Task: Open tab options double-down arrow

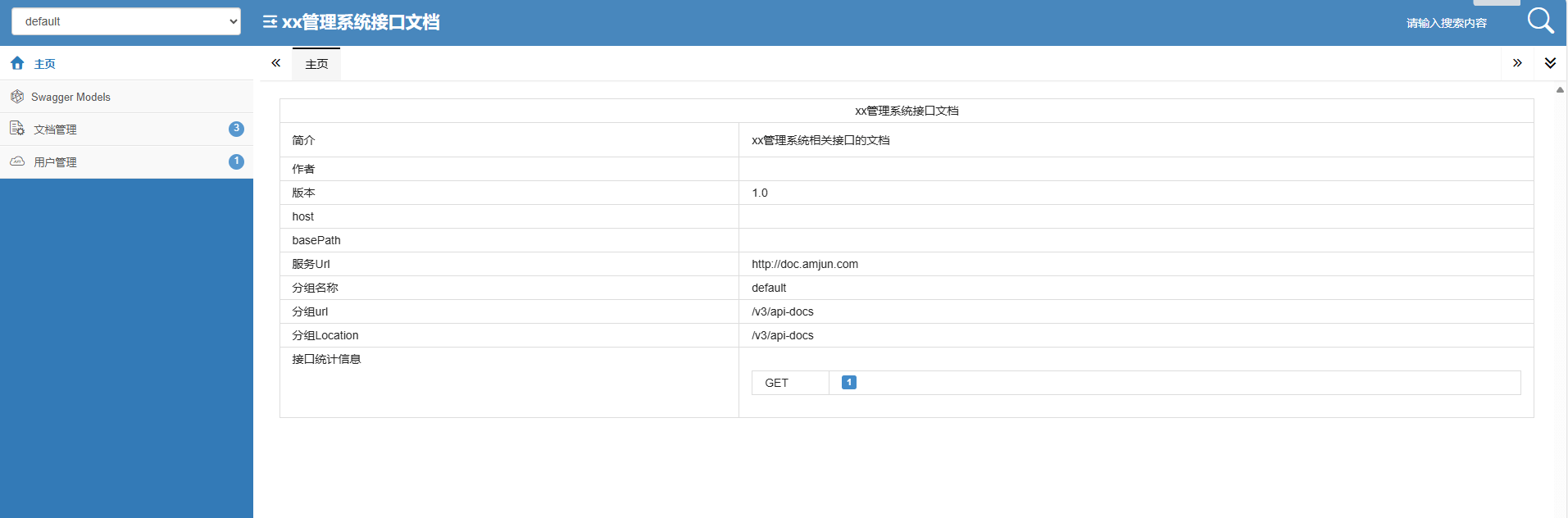Action: (x=1550, y=63)
